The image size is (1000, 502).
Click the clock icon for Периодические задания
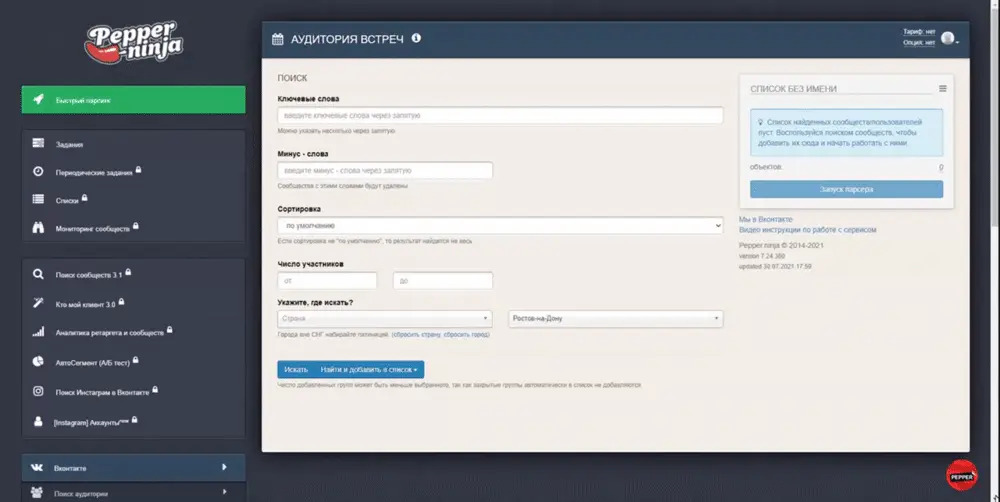(38, 172)
